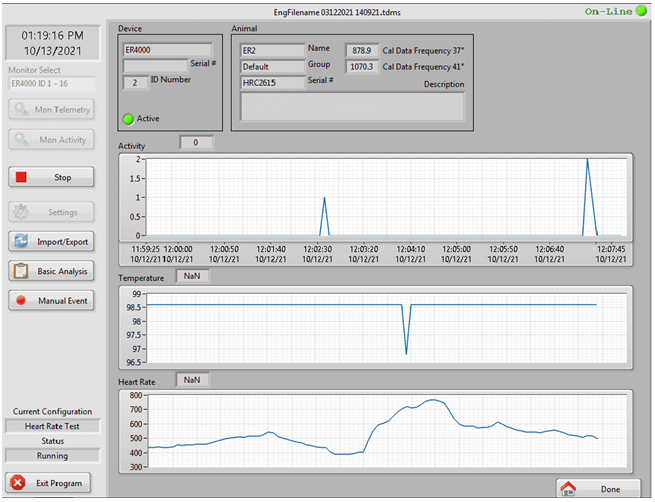Click the Basic Analysis clipboard icon
This screenshot has height=502, width=655.
tap(21, 271)
